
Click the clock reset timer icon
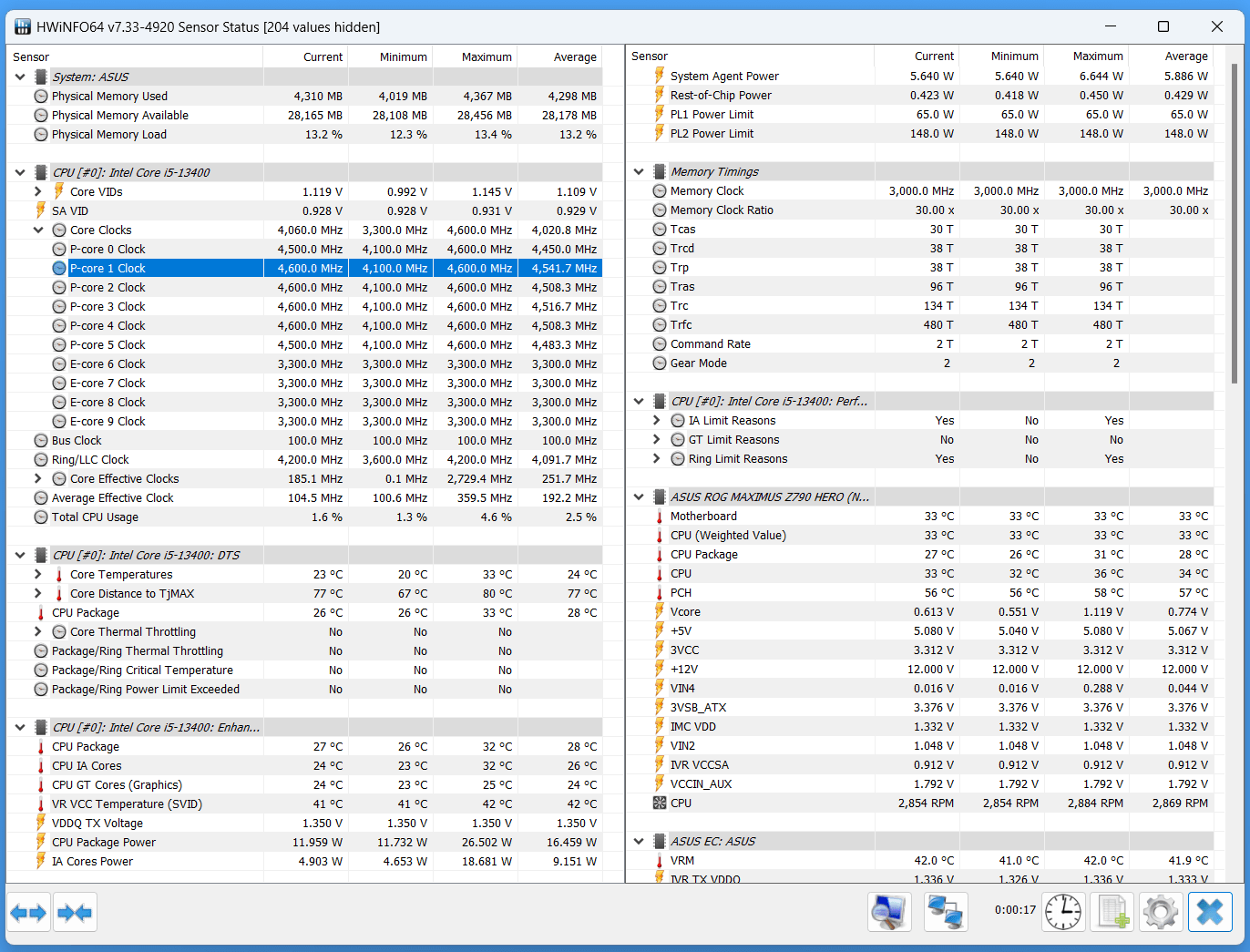coord(1062,911)
